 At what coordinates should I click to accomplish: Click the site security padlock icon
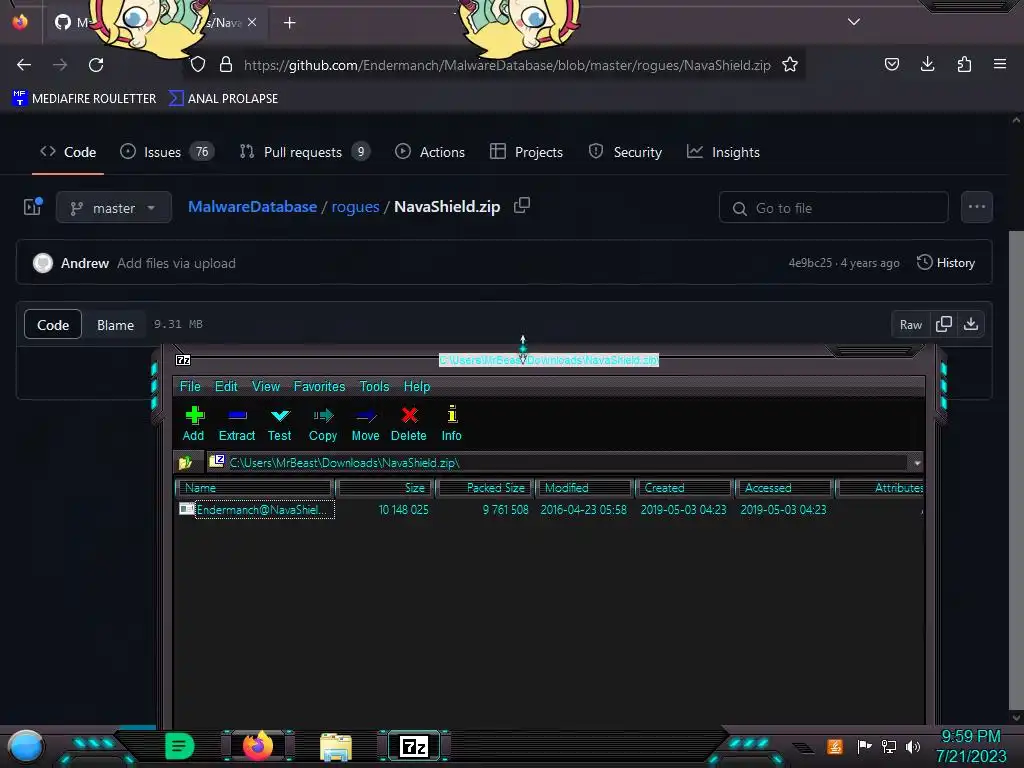coord(226,65)
